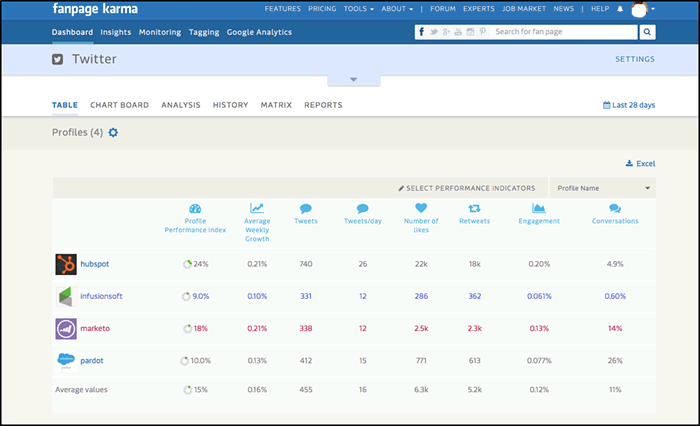Switch to the CHART BOARD tab
The image size is (700, 426).
click(x=119, y=105)
